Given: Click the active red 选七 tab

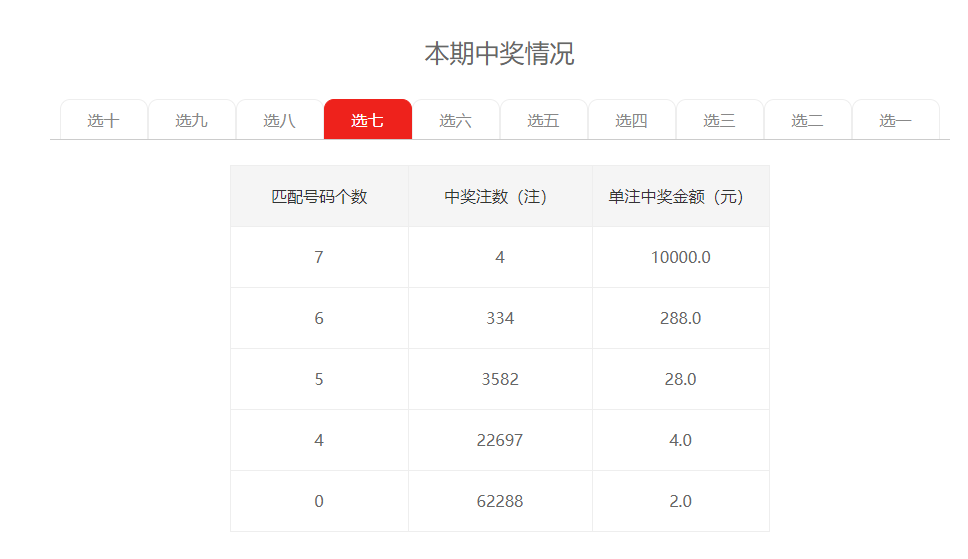Looking at the screenshot, I should 367,120.
